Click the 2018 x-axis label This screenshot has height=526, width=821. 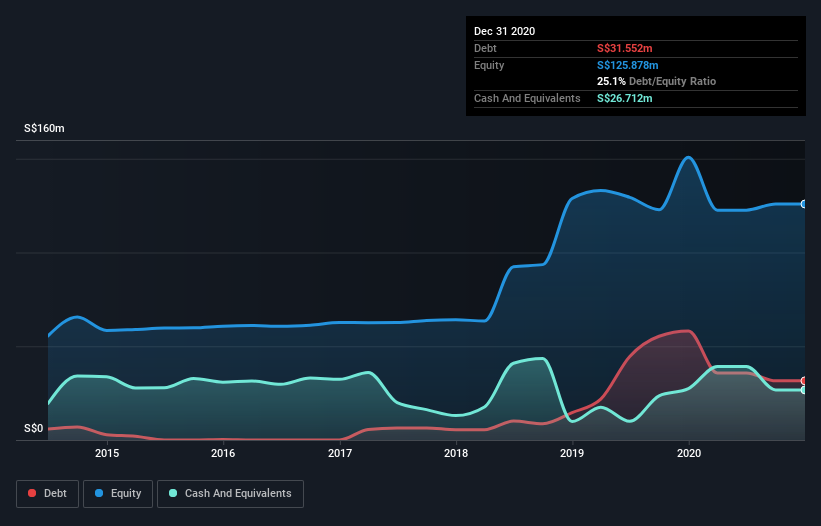456,453
